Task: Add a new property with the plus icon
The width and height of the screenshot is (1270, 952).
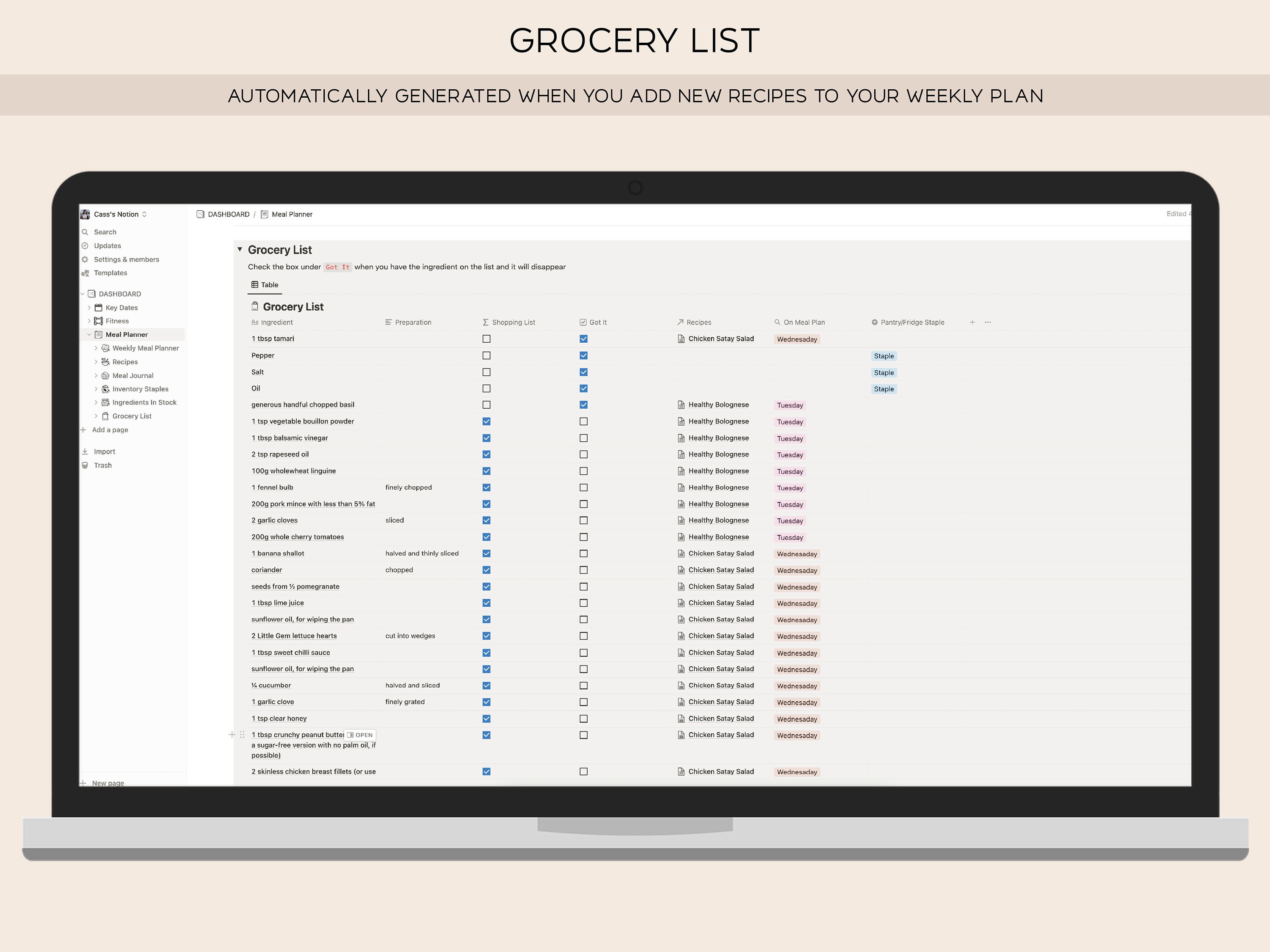Action: [x=972, y=322]
